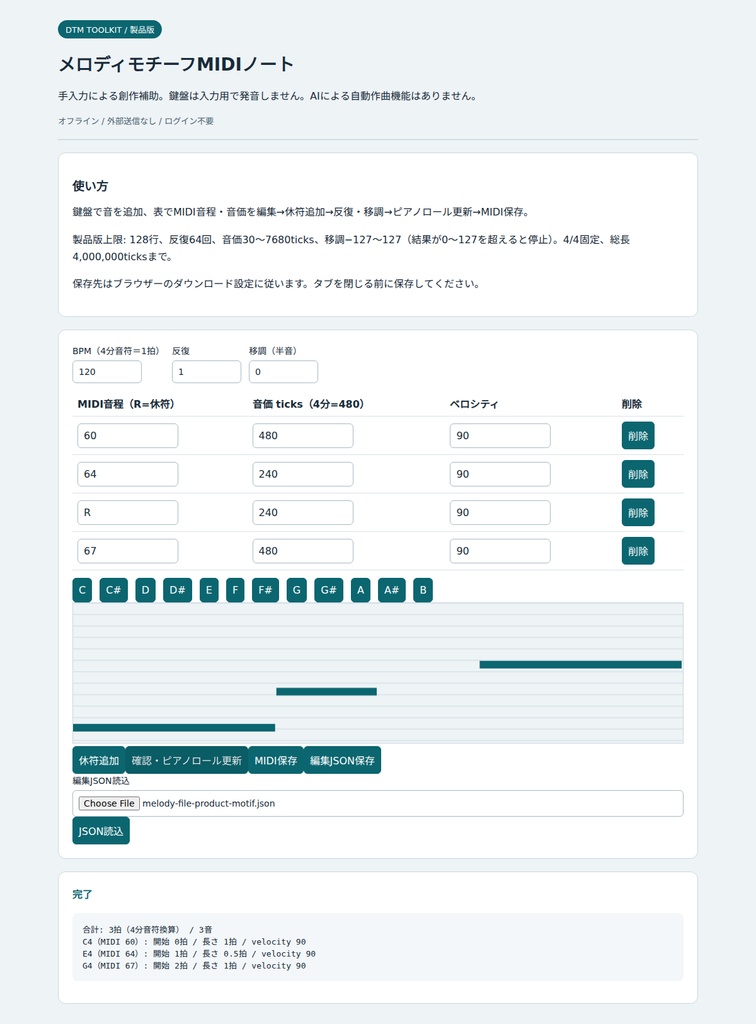
Task: Click the ticks field in the 60 row
Action: pos(303,436)
